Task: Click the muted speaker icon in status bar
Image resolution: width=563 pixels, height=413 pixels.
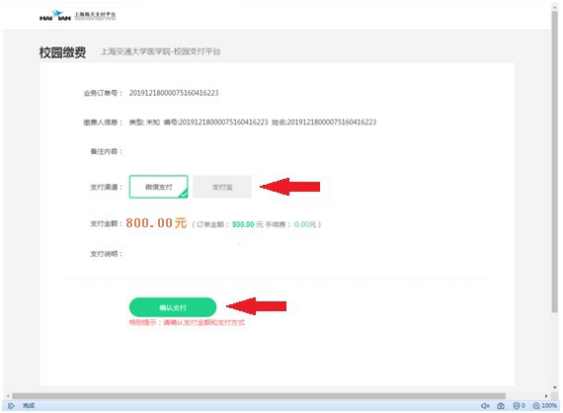Action: [x=485, y=406]
